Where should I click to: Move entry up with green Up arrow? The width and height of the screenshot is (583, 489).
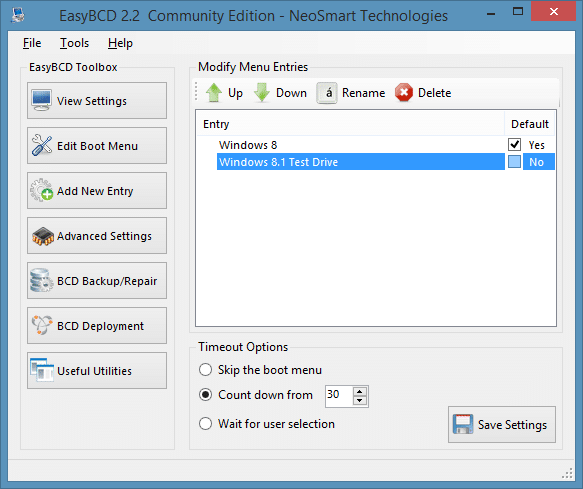pyautogui.click(x=224, y=93)
